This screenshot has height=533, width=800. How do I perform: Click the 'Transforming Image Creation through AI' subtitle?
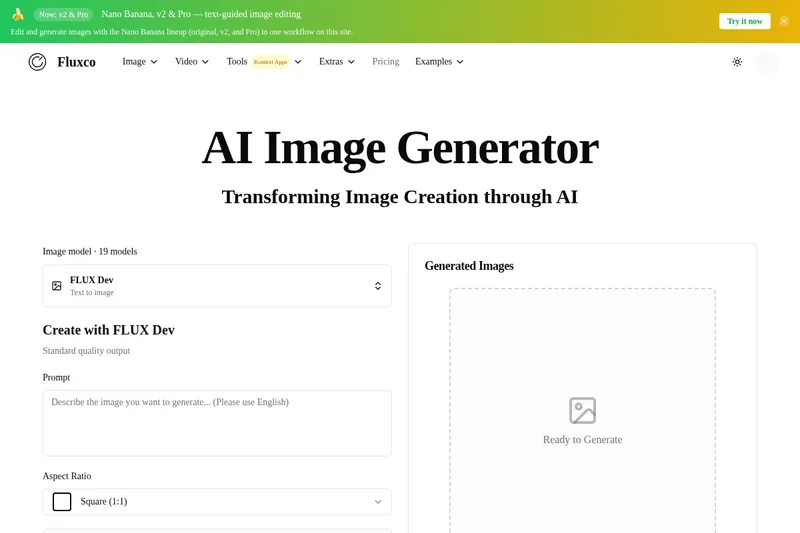(399, 197)
